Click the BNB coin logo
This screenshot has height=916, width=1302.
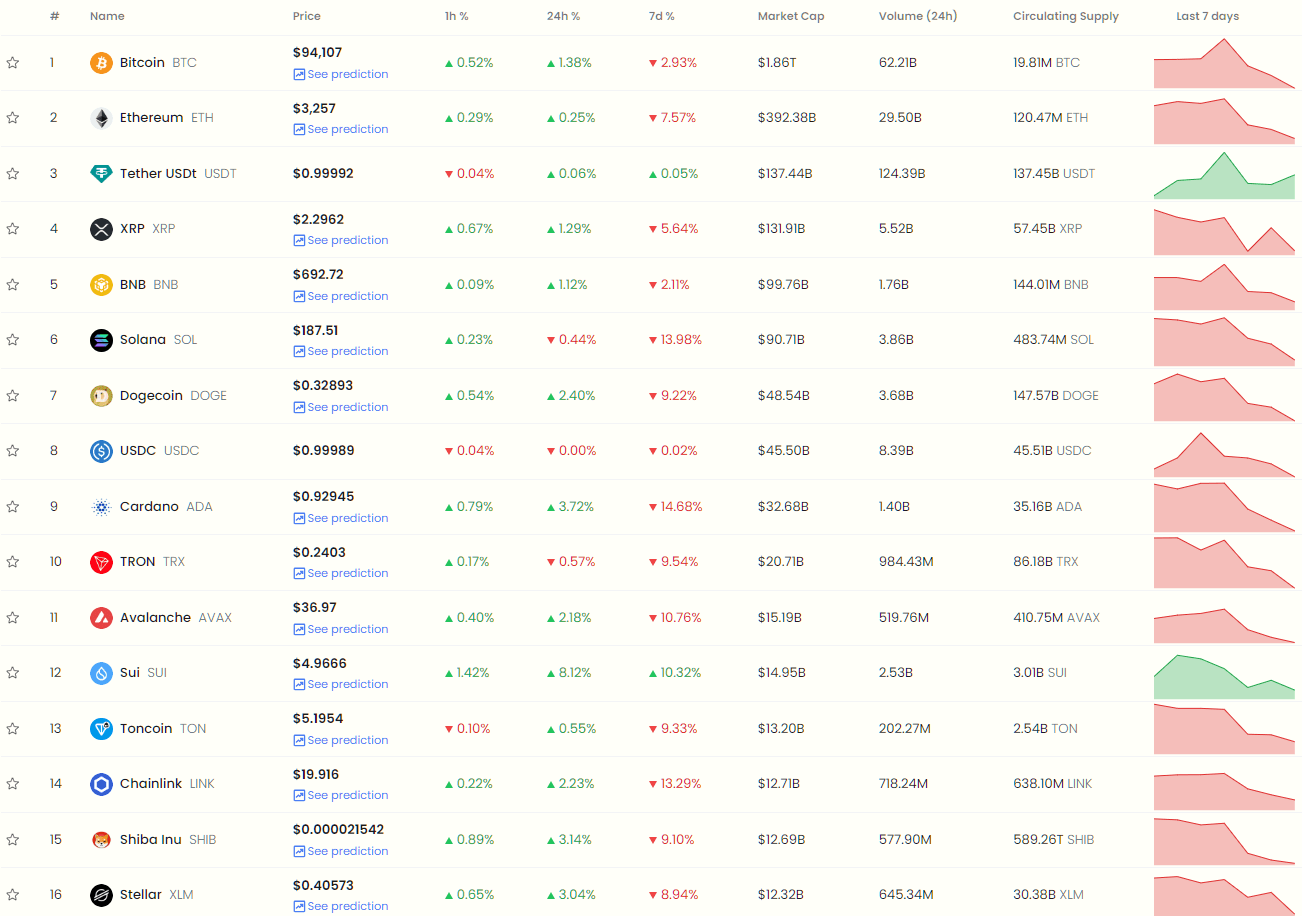pos(101,285)
